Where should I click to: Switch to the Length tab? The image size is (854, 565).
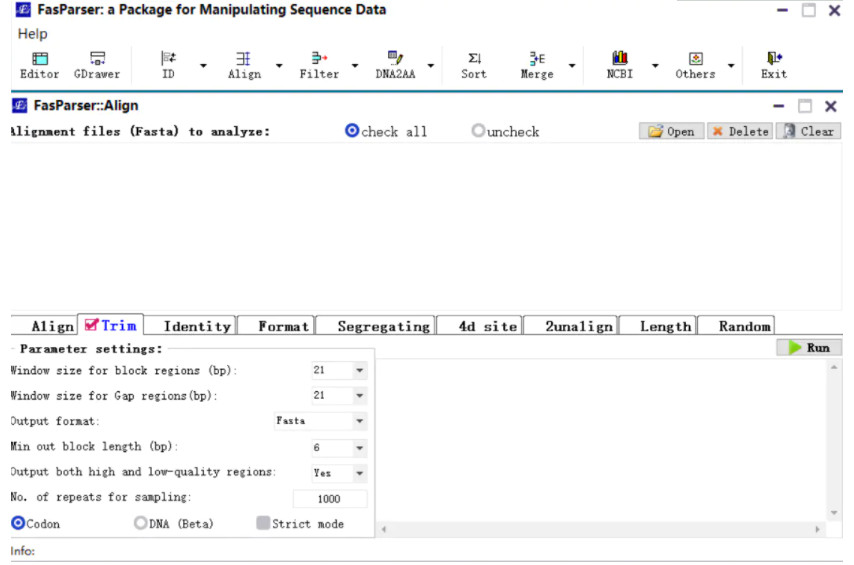coord(658,326)
